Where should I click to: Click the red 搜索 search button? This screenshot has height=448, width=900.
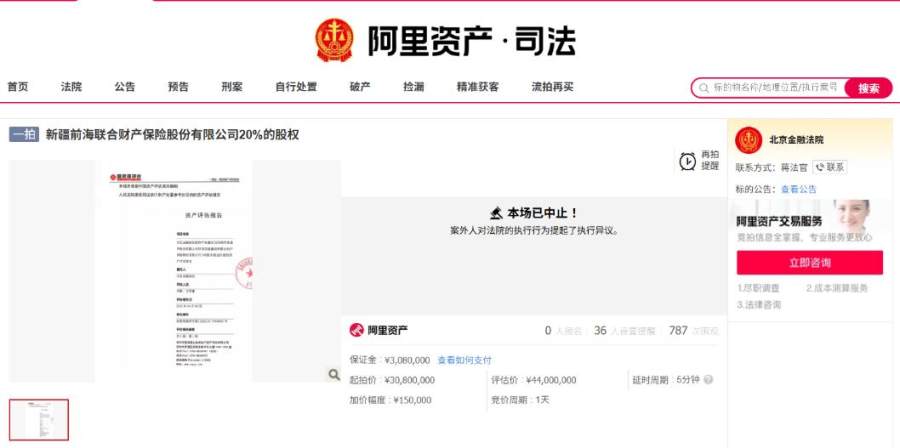(x=868, y=88)
